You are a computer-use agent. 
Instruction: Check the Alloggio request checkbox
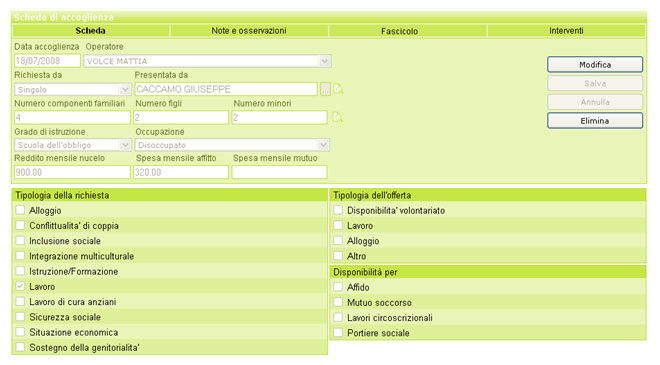tap(20, 210)
